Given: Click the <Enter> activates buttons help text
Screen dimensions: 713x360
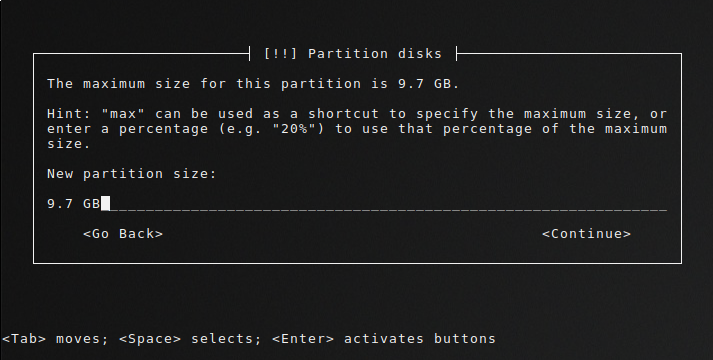Looking at the screenshot, I should (x=384, y=339).
